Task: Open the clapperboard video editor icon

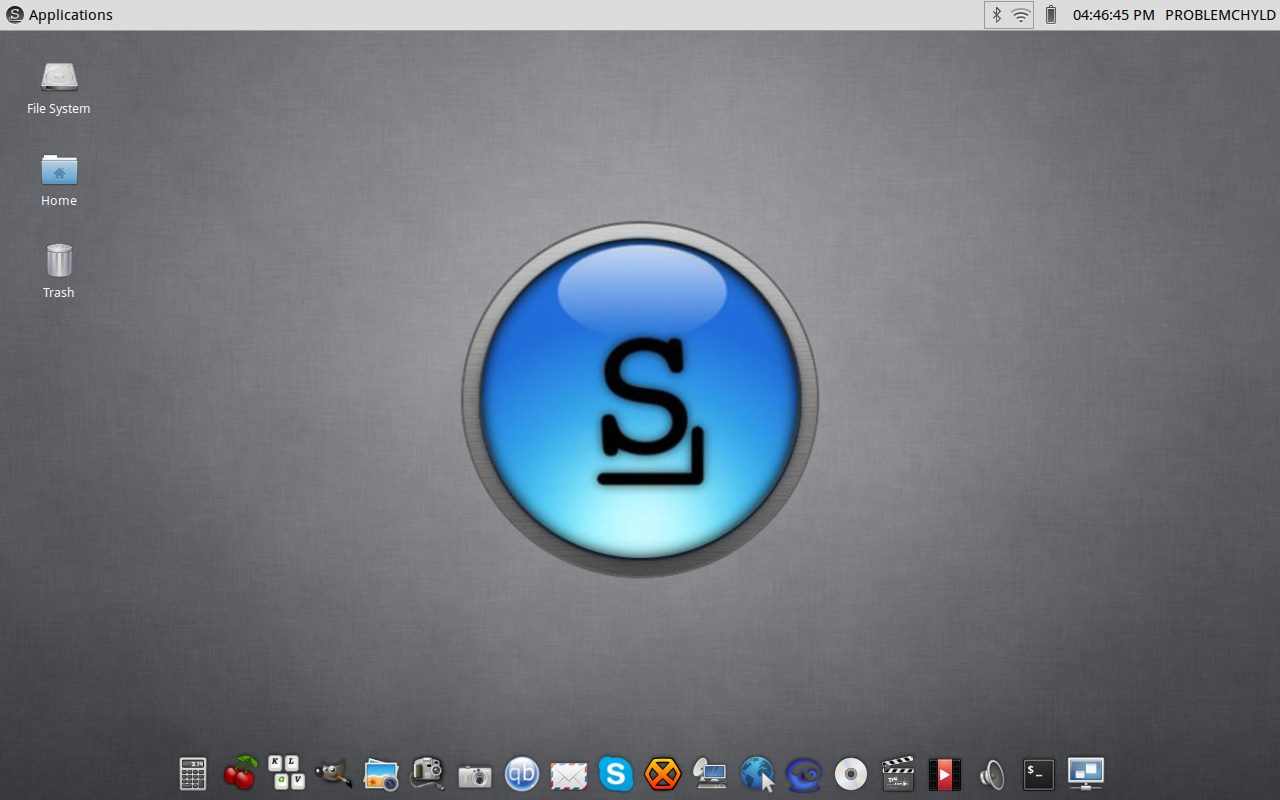Action: coord(898,774)
